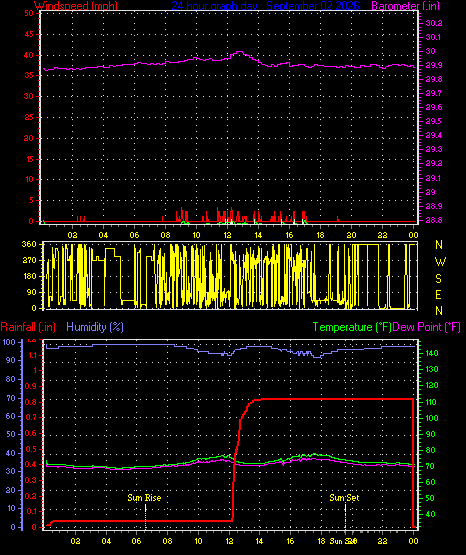Click the 'Temperature (°F)' legend label
Image resolution: width=466 pixels, height=555 pixels.
click(x=352, y=327)
